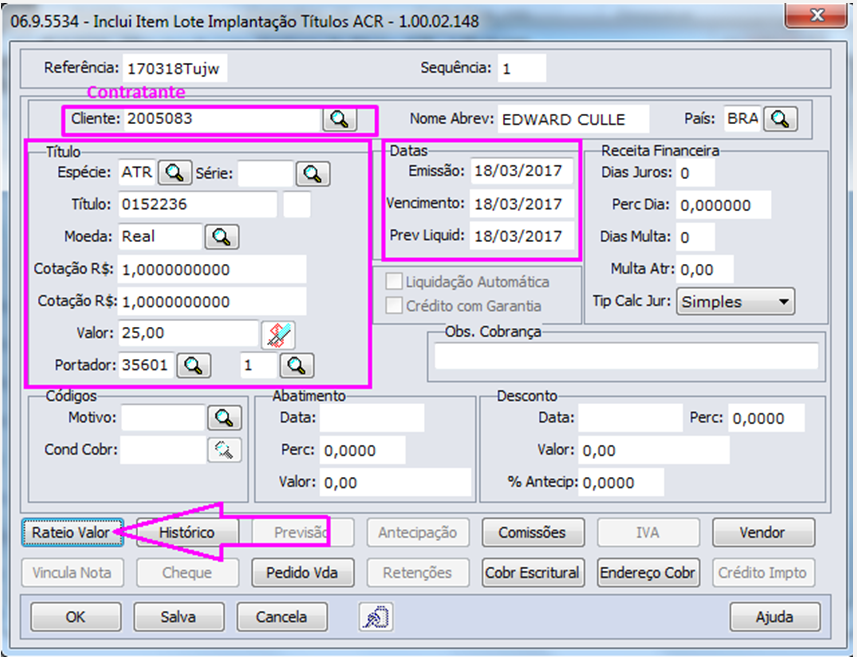Open the Moeda lookup magnifier
The width and height of the screenshot is (857, 666).
[x=221, y=237]
